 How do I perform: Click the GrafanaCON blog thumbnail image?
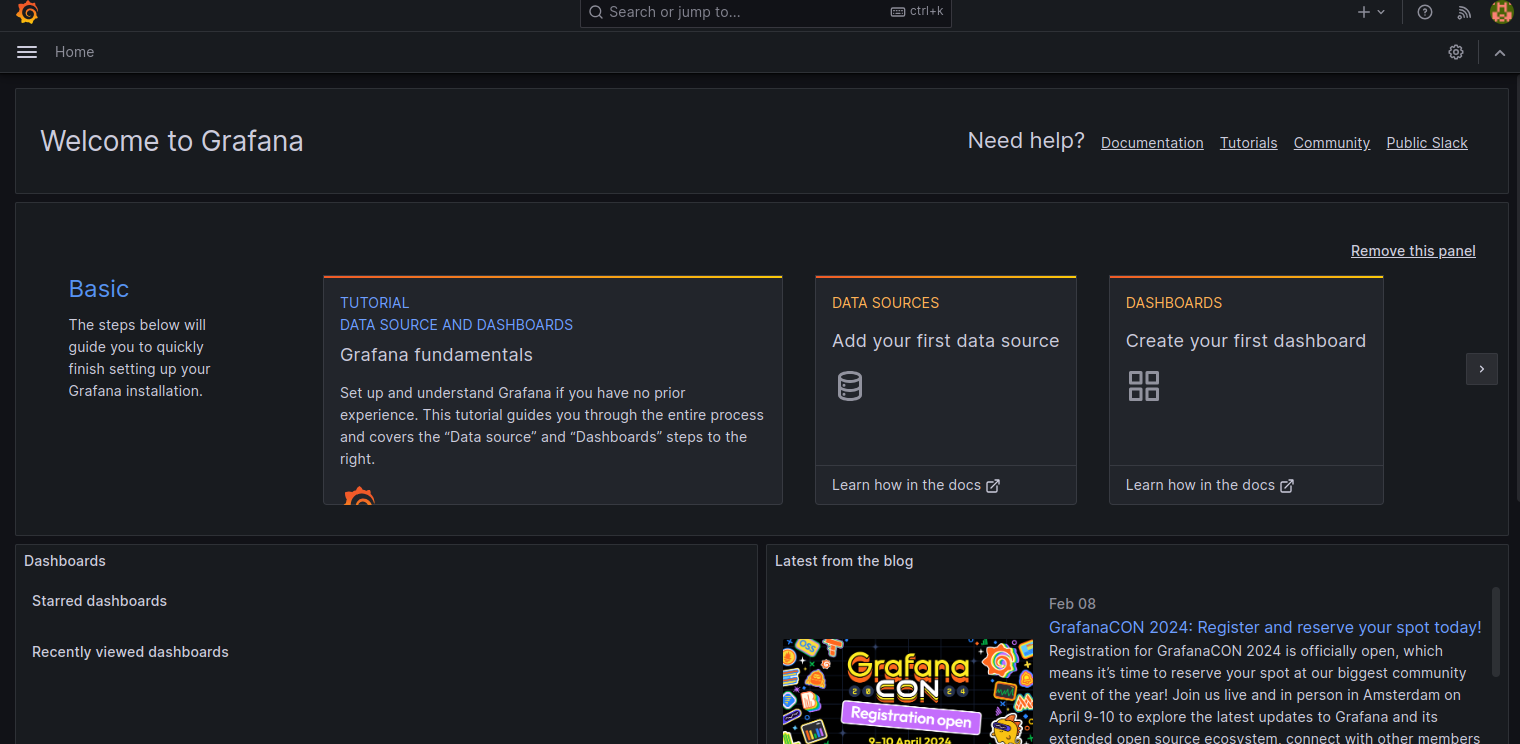click(907, 691)
